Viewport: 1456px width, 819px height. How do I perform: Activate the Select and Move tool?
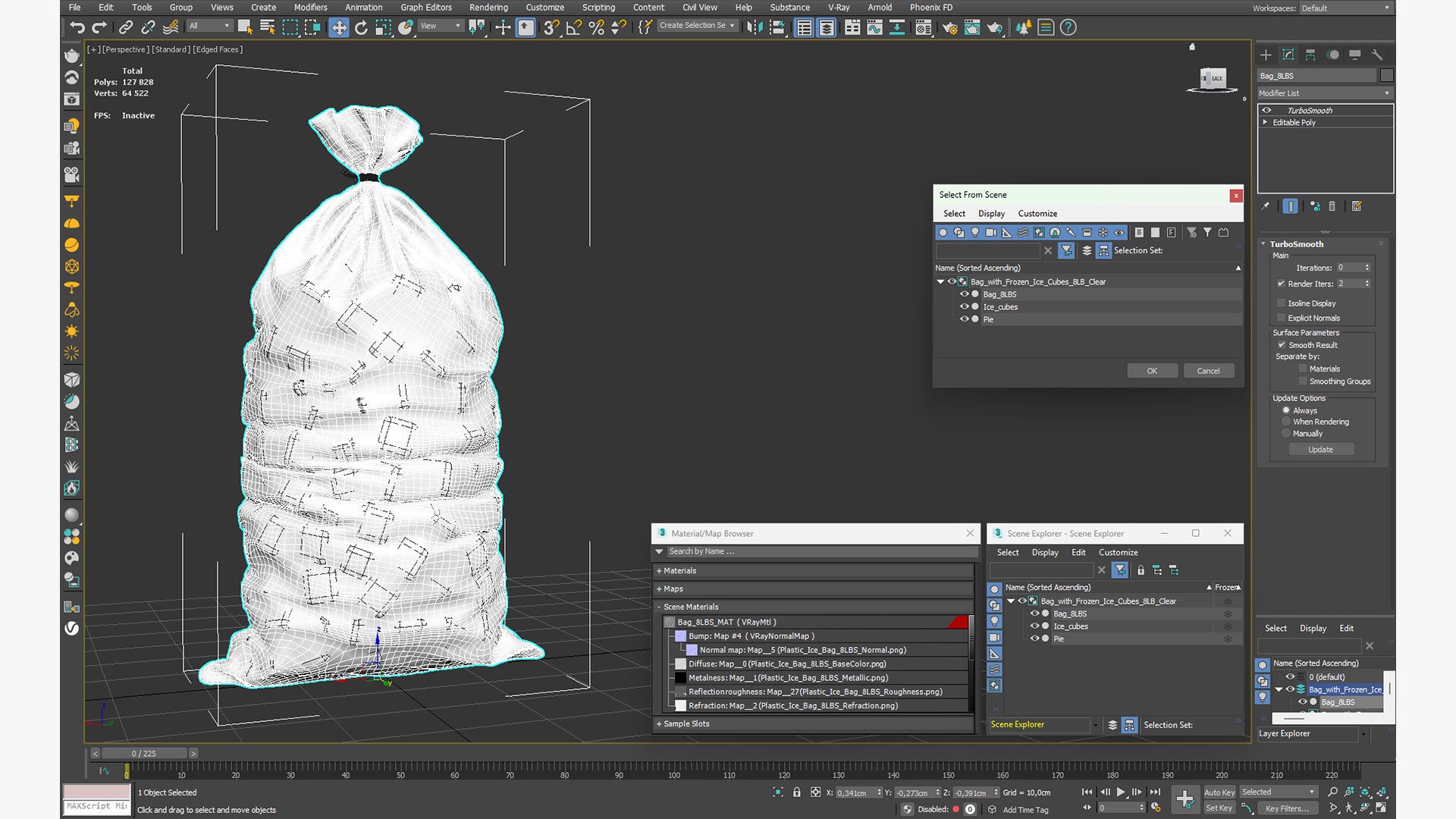pyautogui.click(x=338, y=27)
